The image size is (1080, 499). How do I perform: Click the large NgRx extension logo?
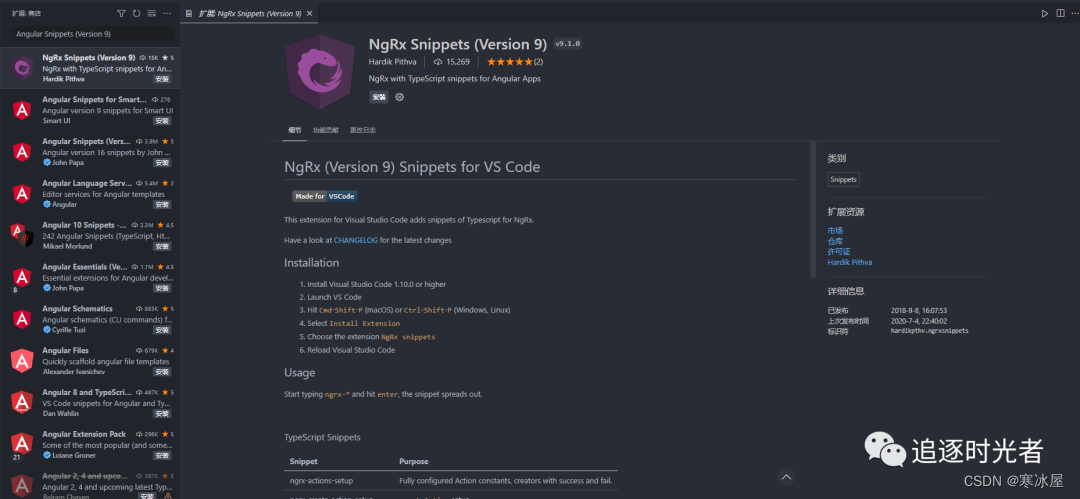pyautogui.click(x=320, y=72)
